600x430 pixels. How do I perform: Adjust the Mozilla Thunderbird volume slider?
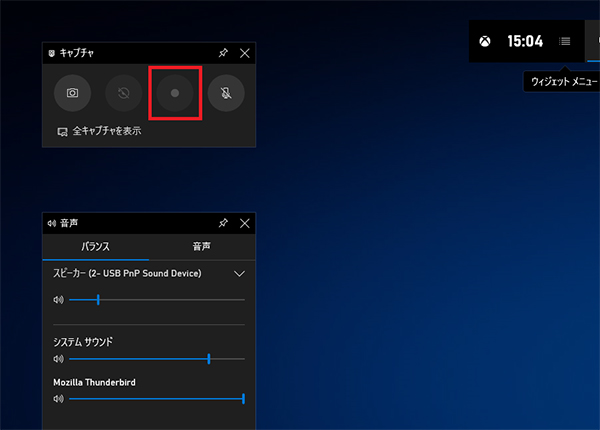pos(157,399)
